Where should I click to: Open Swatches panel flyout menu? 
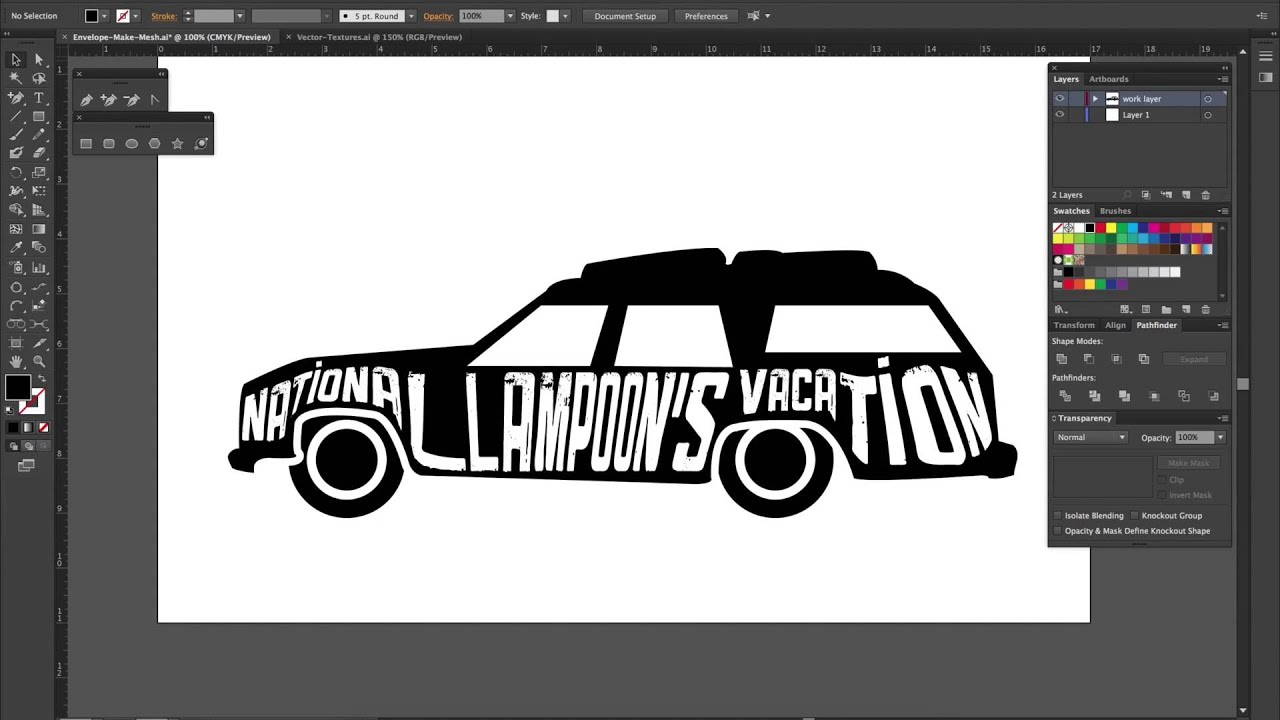(1222, 211)
